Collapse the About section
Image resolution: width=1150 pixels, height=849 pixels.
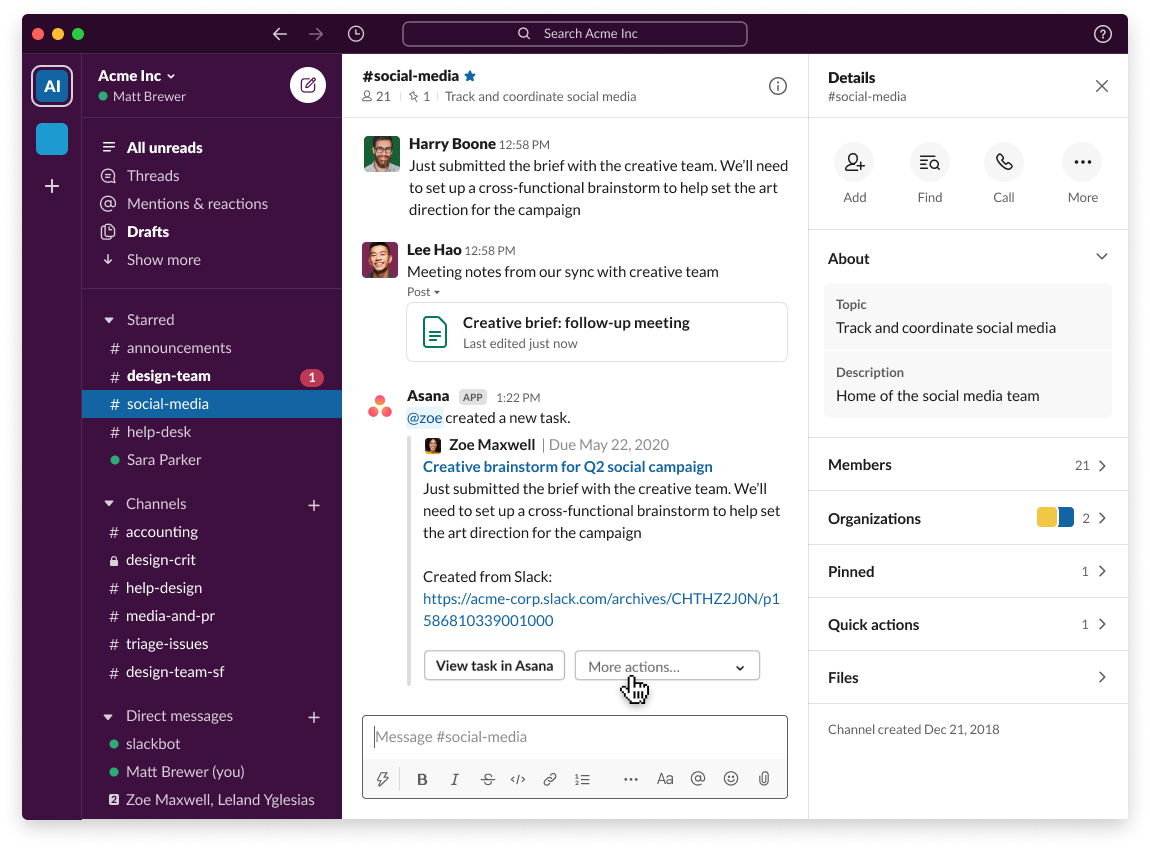pos(1102,257)
